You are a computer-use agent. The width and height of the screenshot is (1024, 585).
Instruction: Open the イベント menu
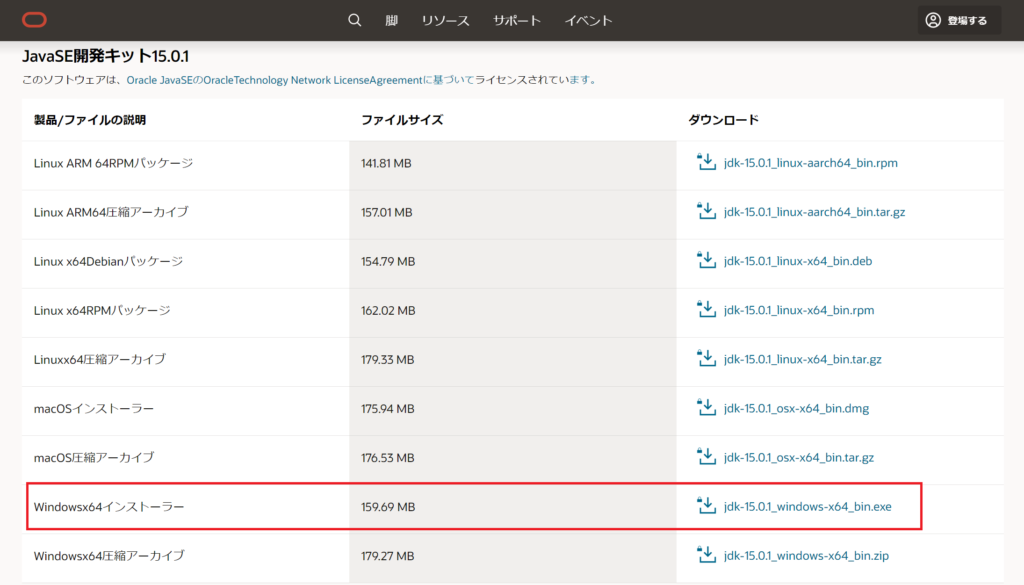click(x=588, y=20)
